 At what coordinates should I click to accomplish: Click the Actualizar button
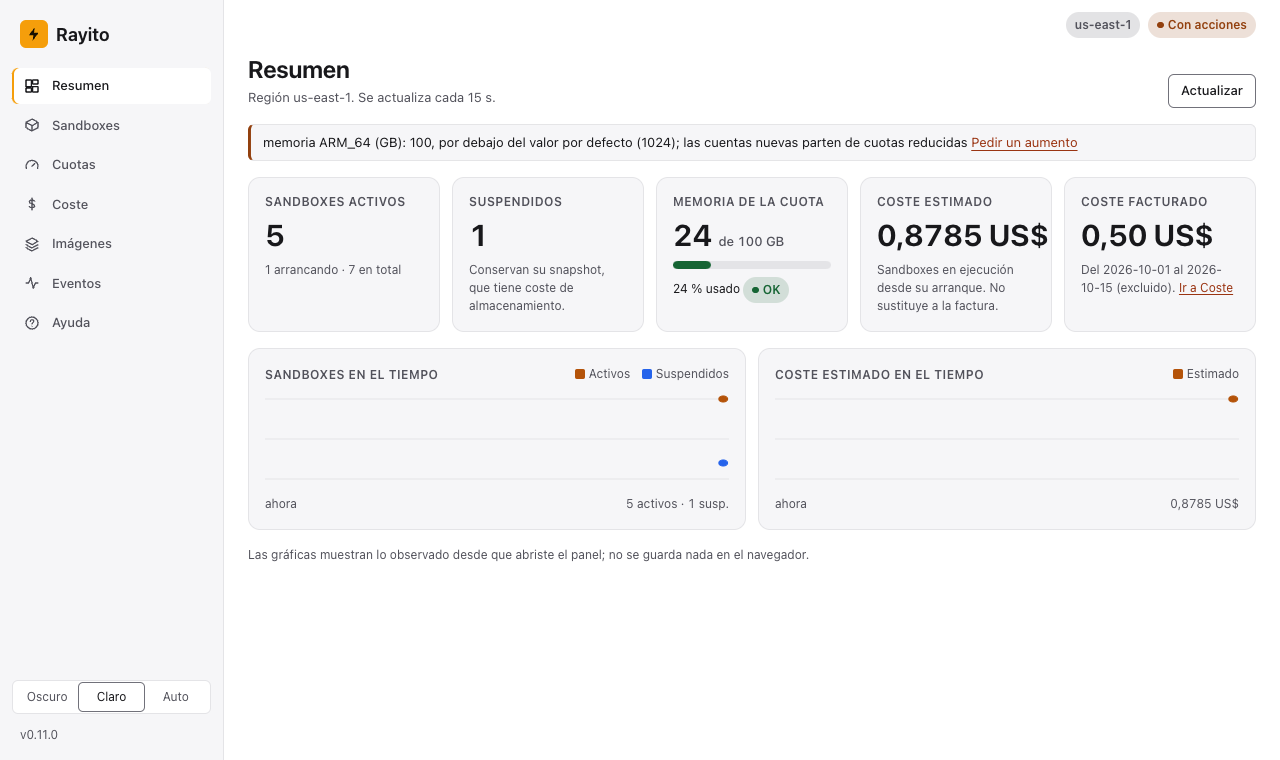(x=1212, y=91)
